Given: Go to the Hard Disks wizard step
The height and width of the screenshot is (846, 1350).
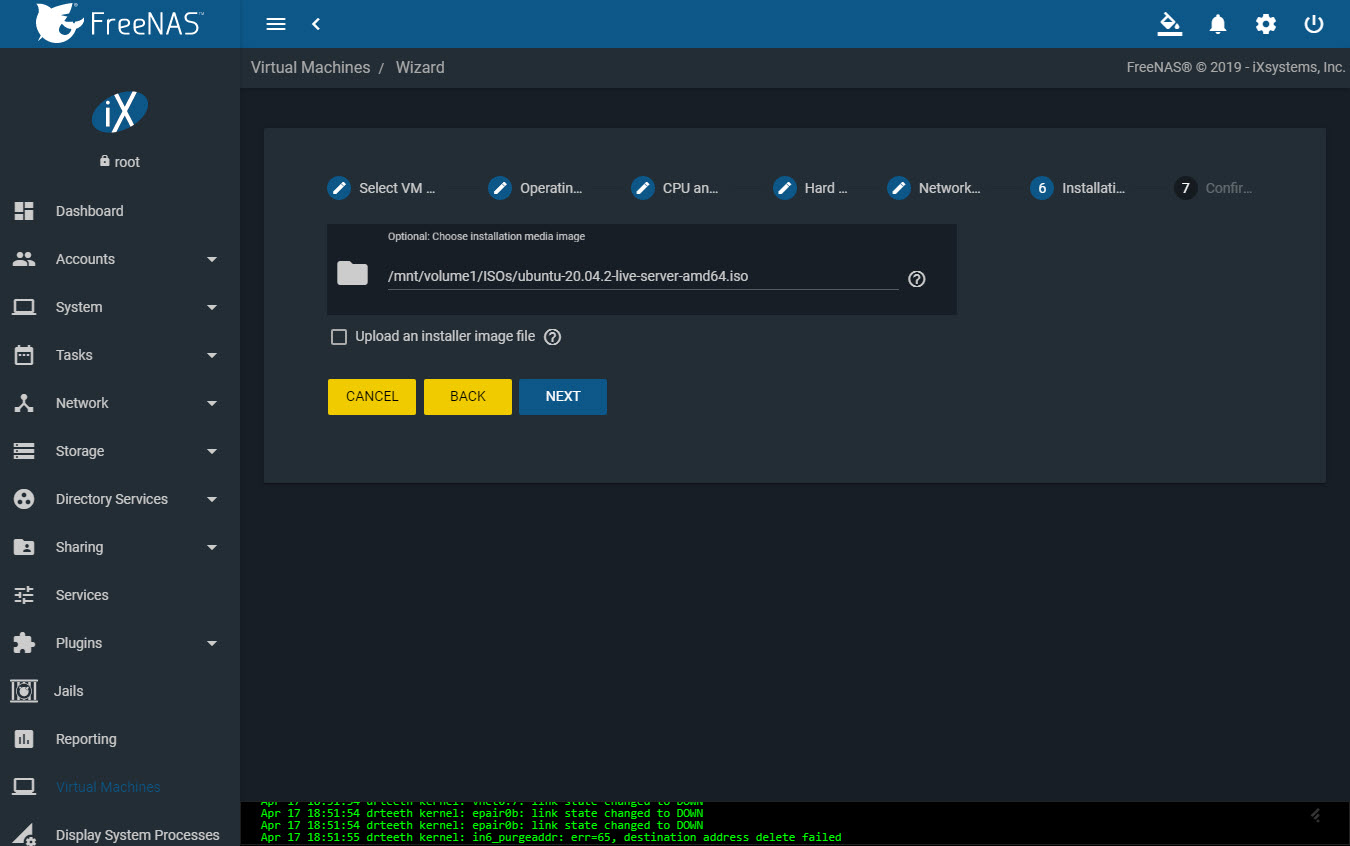Looking at the screenshot, I should click(811, 188).
